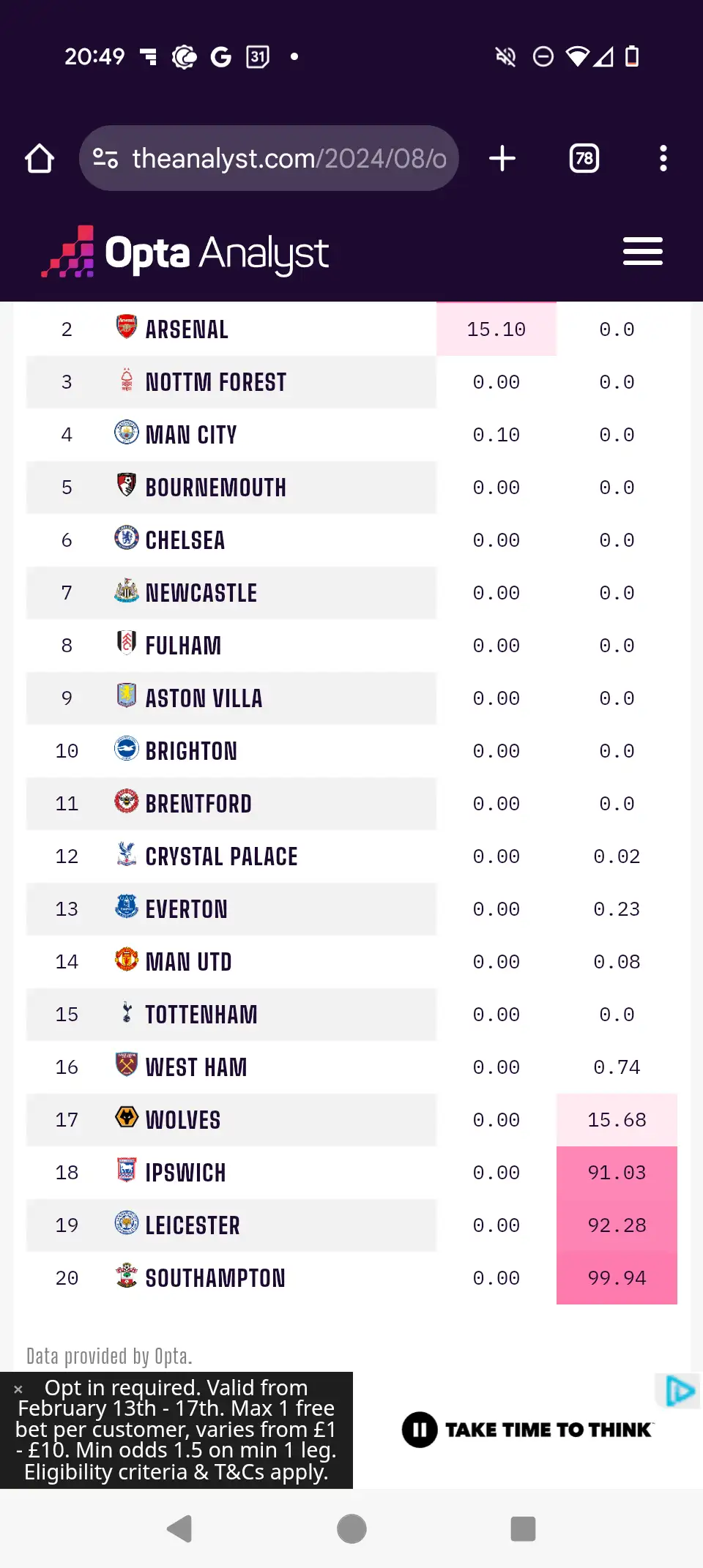Select the Nottm Forest table row
The image size is (703, 1568).
[231, 382]
